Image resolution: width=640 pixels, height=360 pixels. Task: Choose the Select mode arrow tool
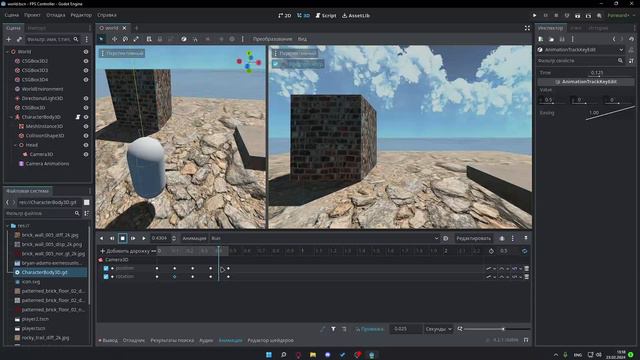click(x=102, y=39)
